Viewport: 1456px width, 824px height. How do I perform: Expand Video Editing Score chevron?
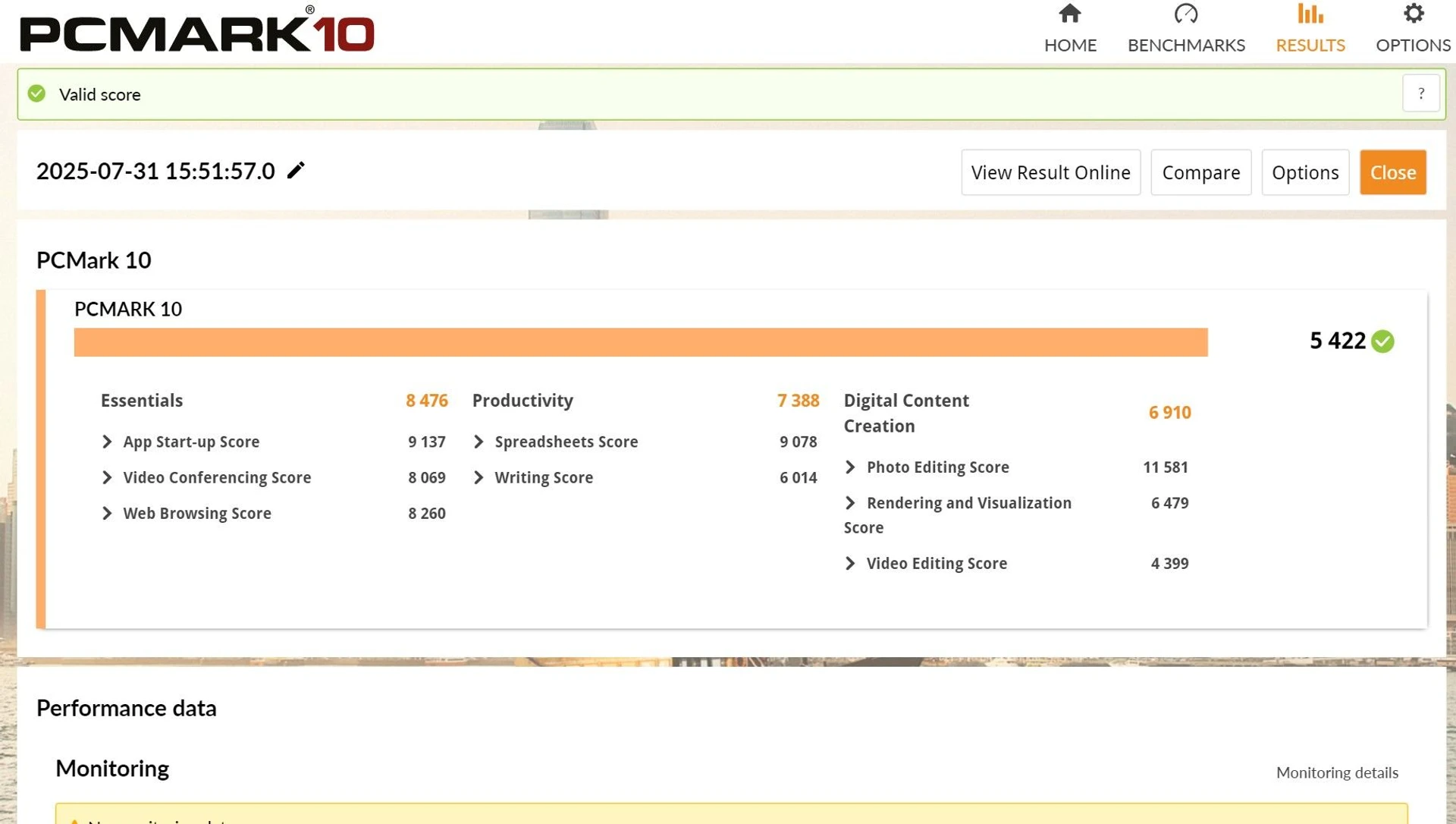(850, 563)
